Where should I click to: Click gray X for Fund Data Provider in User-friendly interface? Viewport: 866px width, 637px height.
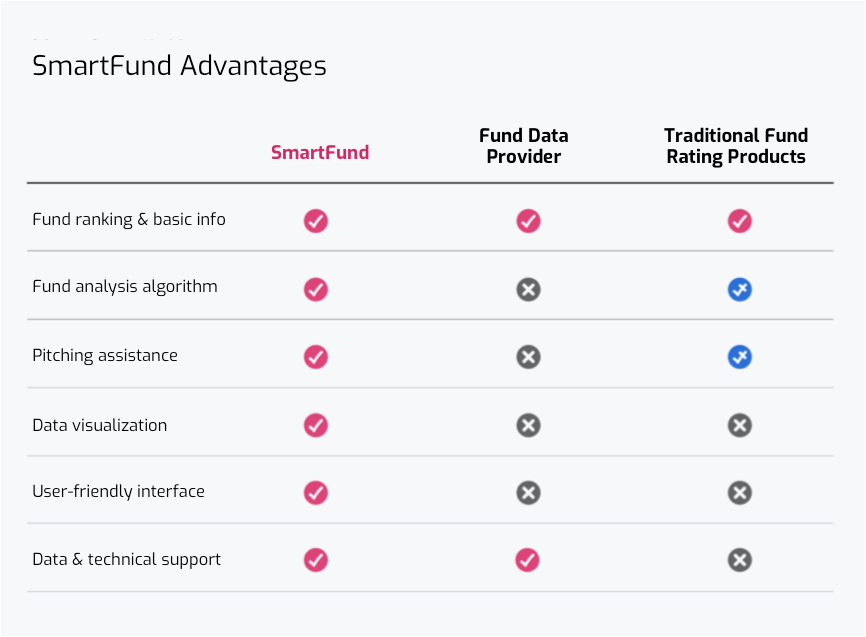click(529, 493)
